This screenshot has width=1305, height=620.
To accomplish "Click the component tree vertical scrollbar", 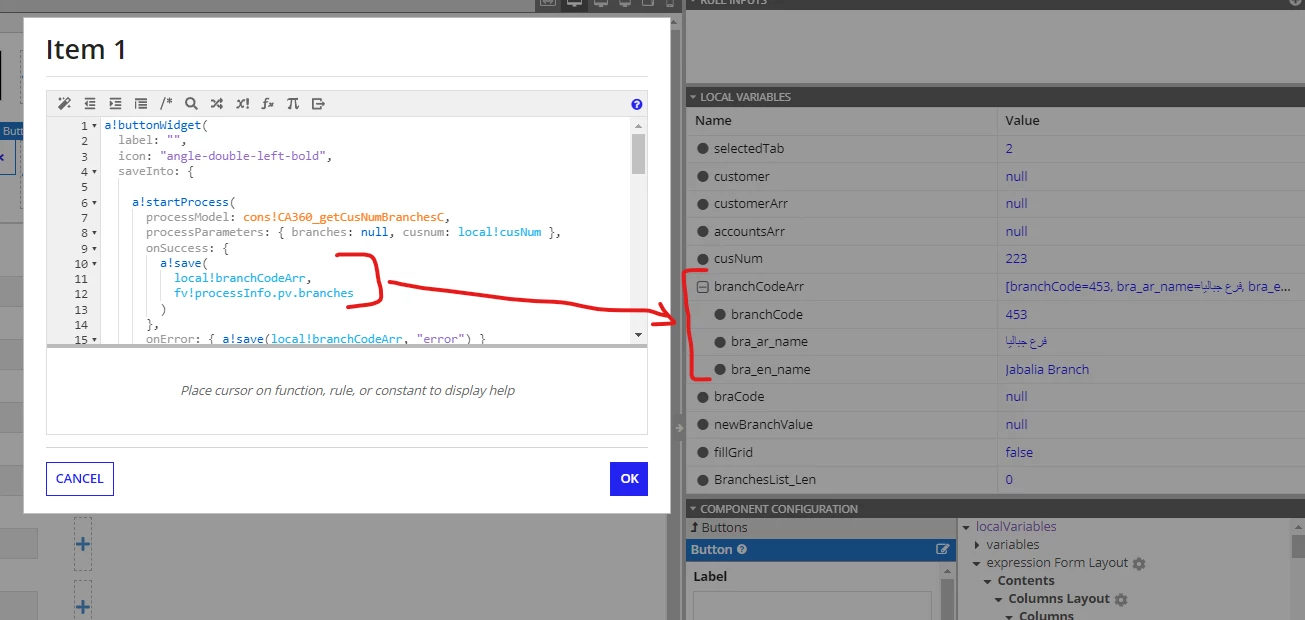I will pos(1298,569).
